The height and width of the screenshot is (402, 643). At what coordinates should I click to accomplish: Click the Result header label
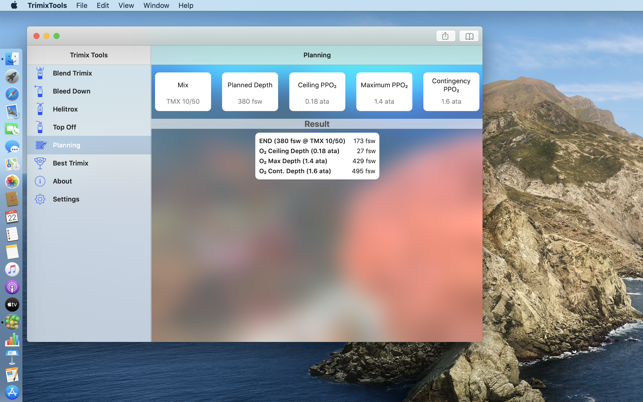click(x=317, y=124)
